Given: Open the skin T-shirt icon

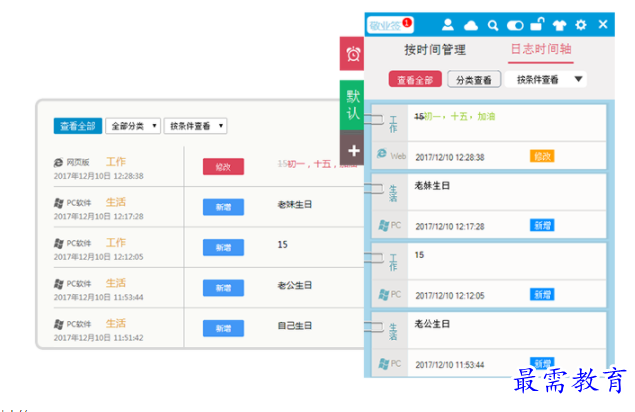Looking at the screenshot, I should tap(559, 26).
